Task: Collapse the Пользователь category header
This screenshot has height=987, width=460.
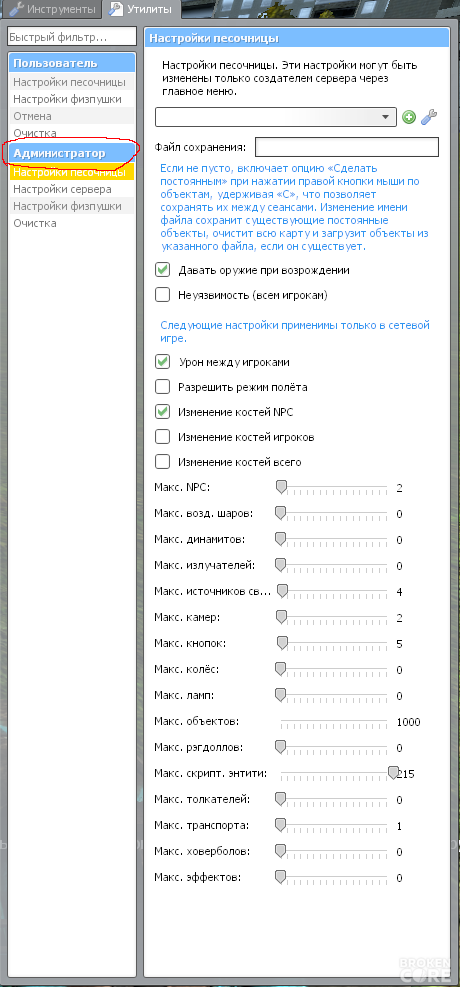Action: (x=72, y=63)
